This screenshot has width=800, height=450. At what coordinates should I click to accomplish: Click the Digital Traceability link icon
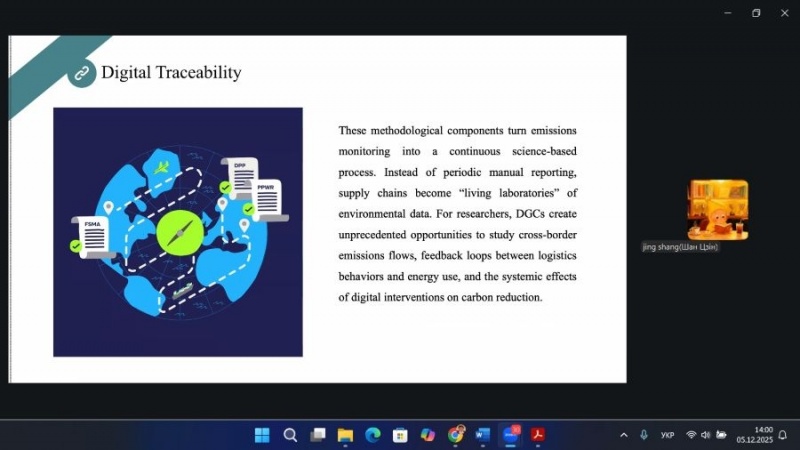[x=81, y=73]
